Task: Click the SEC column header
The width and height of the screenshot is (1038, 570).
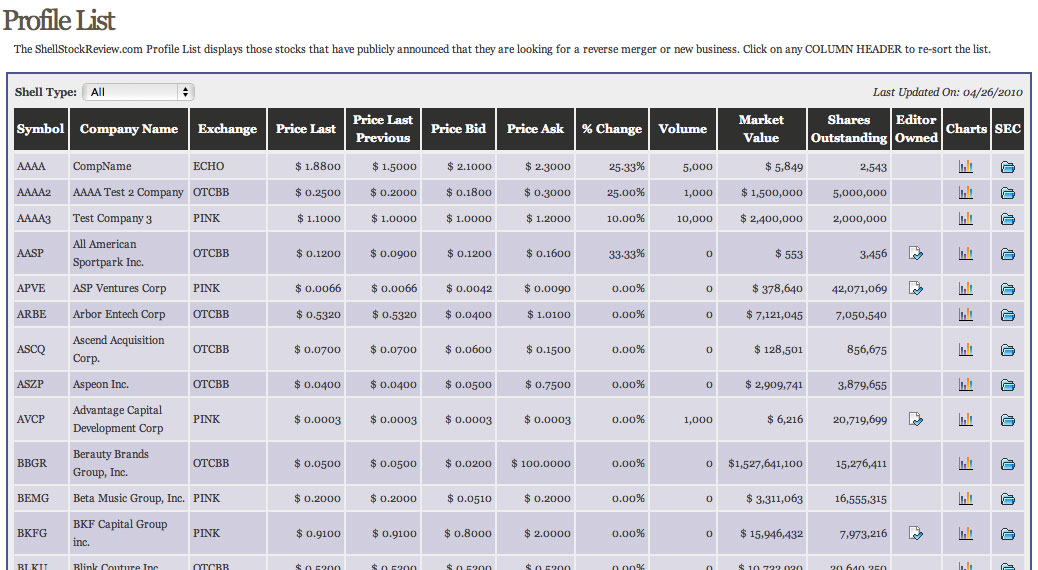Action: [1008, 129]
